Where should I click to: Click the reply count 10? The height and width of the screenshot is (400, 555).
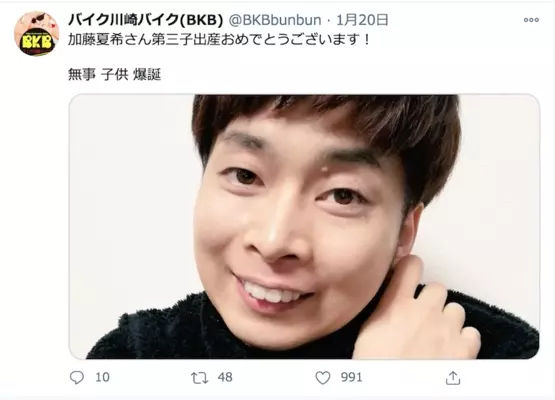click(102, 377)
